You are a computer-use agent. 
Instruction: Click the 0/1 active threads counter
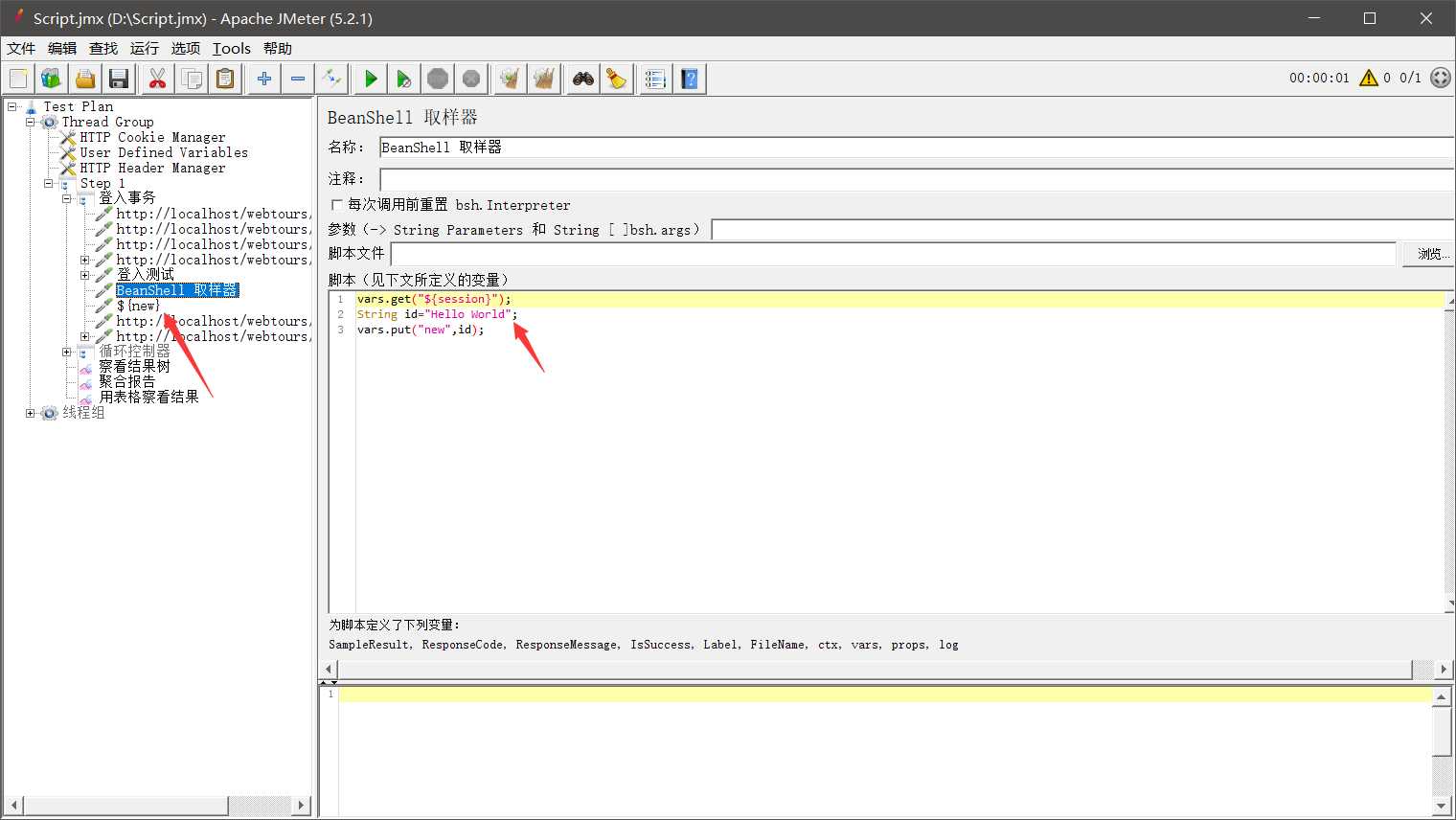coord(1410,78)
